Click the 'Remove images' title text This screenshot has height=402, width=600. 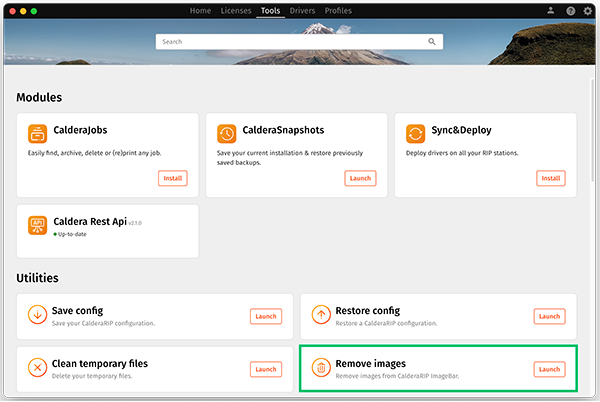371,363
